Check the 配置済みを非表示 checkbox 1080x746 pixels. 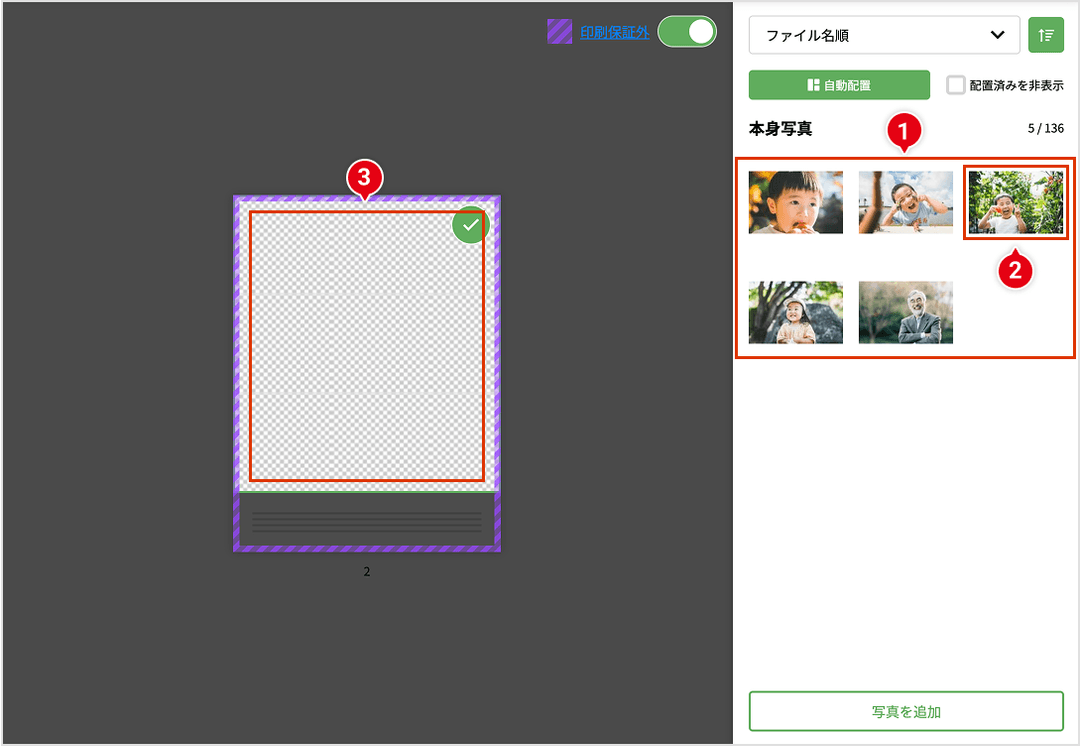(x=956, y=85)
